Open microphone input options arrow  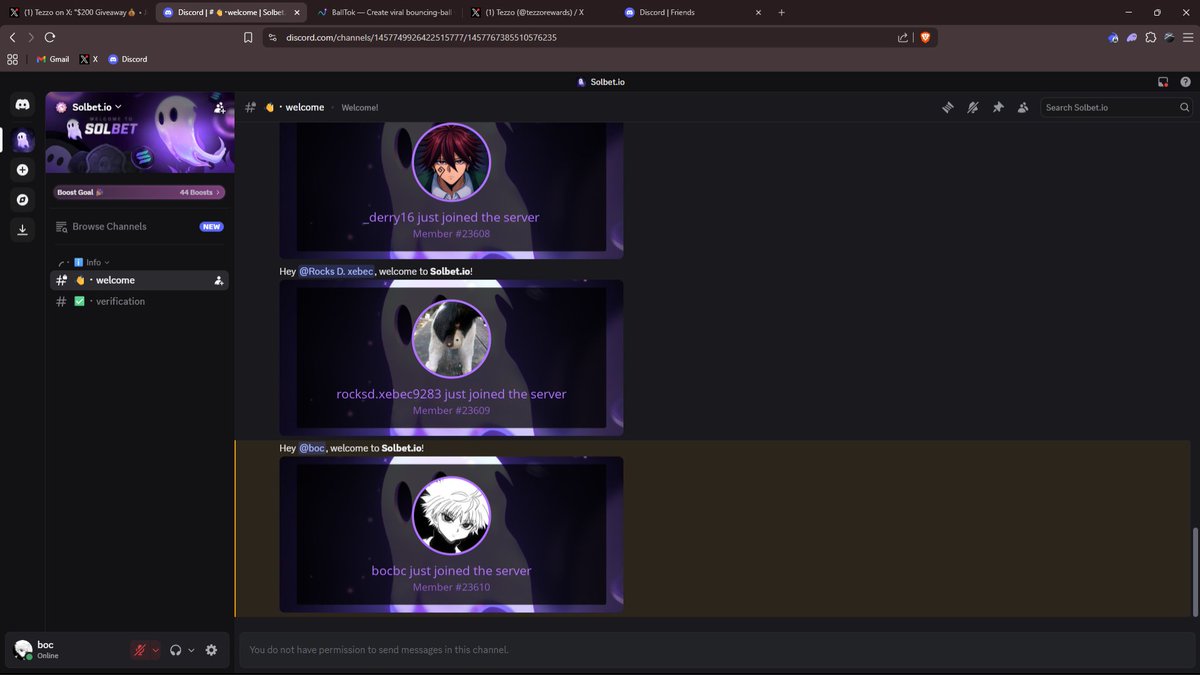click(x=155, y=650)
